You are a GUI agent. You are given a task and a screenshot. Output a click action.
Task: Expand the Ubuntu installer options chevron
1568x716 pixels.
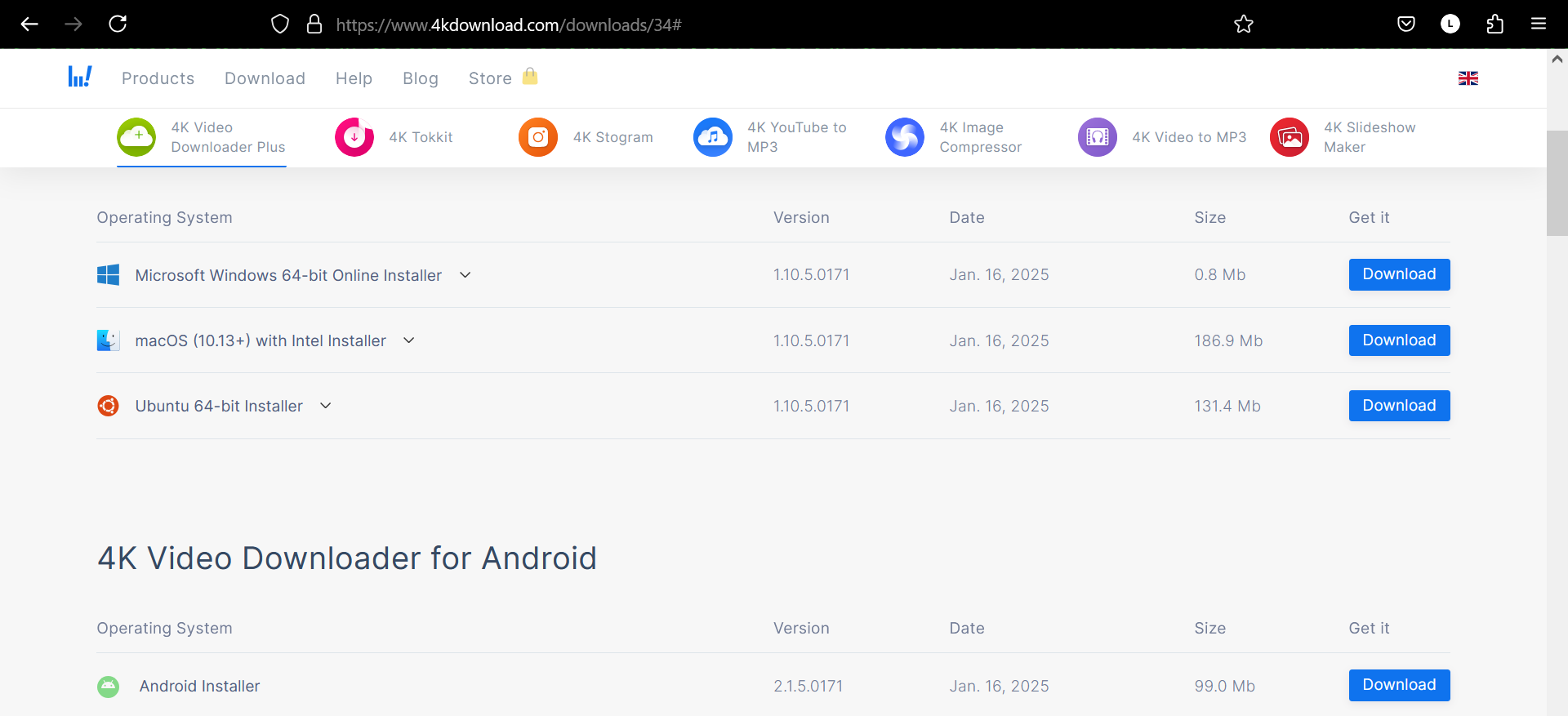pyautogui.click(x=326, y=406)
